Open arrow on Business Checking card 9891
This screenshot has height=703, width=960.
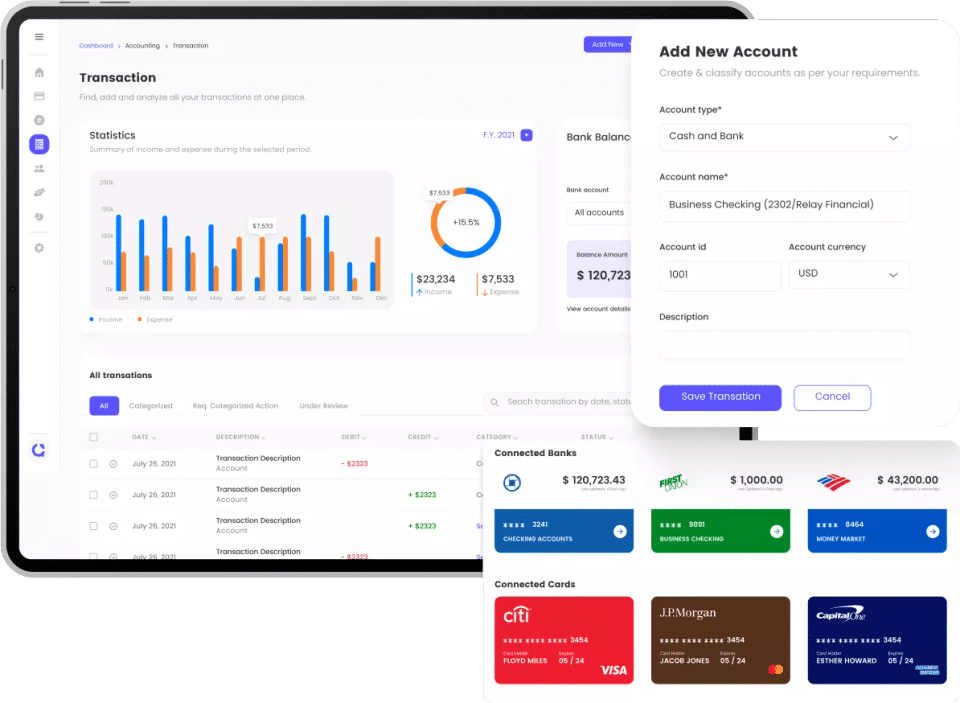tap(776, 532)
